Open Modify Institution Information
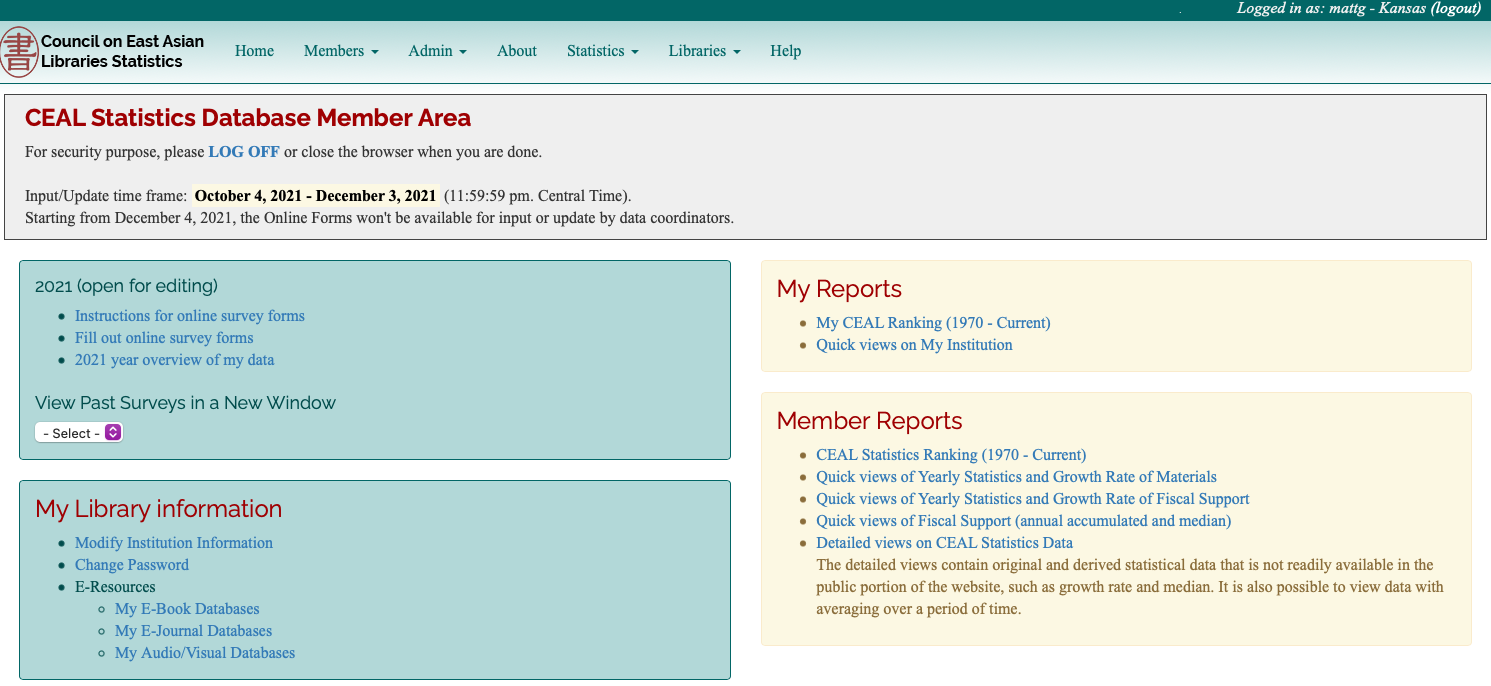The width and height of the screenshot is (1491, 686). point(174,543)
